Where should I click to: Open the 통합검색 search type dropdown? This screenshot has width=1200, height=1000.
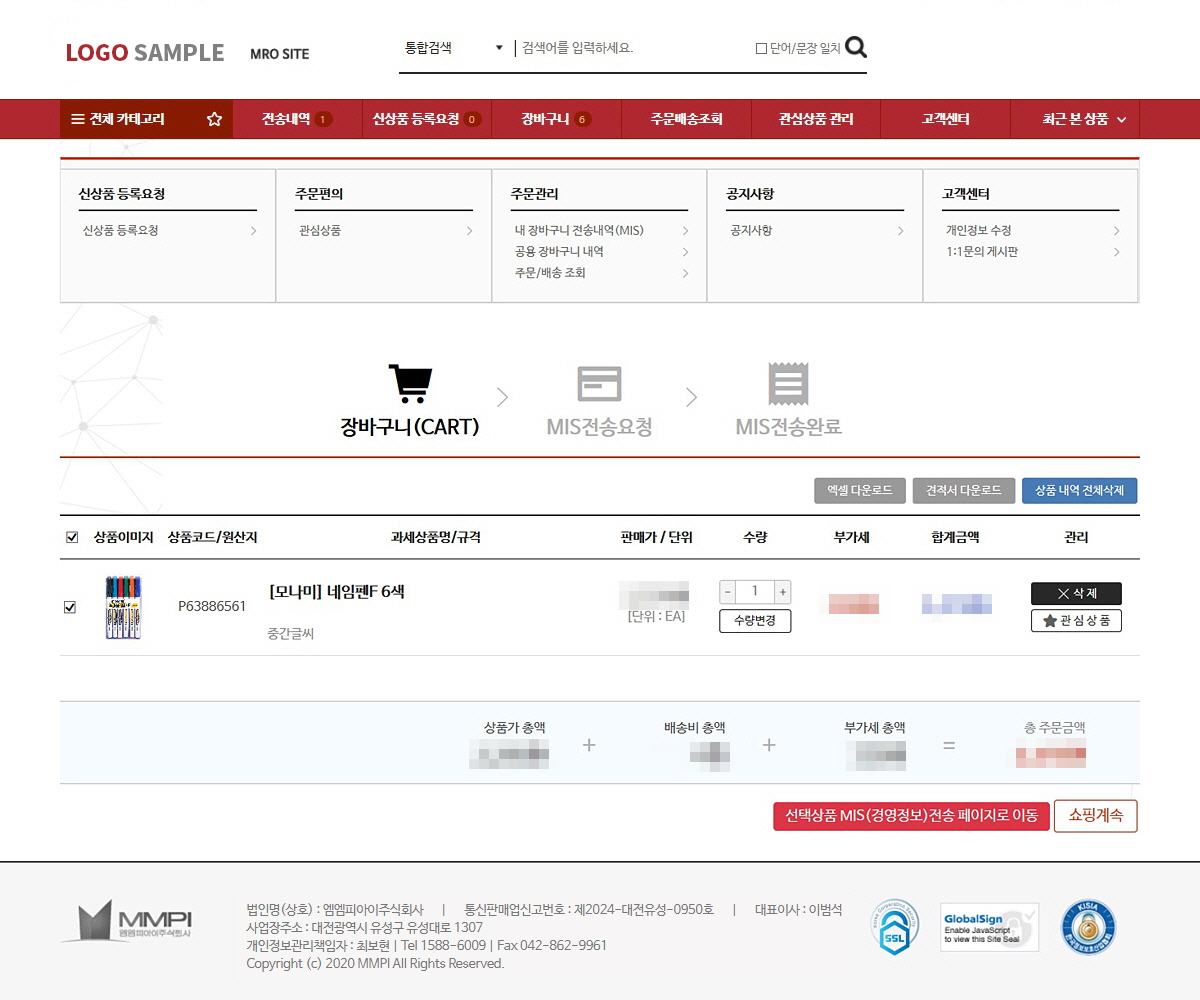453,48
